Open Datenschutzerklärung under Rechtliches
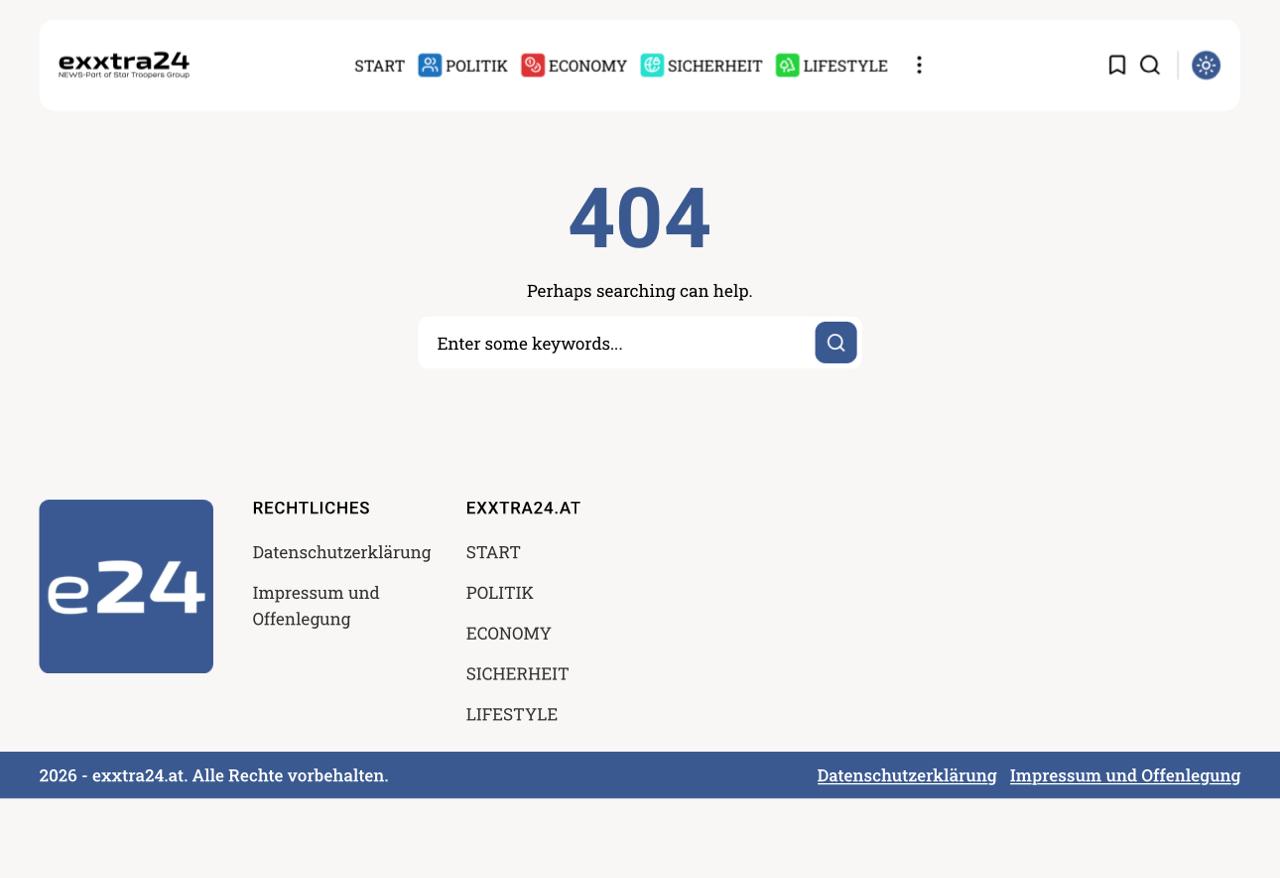Image resolution: width=1280 pixels, height=878 pixels. click(341, 552)
